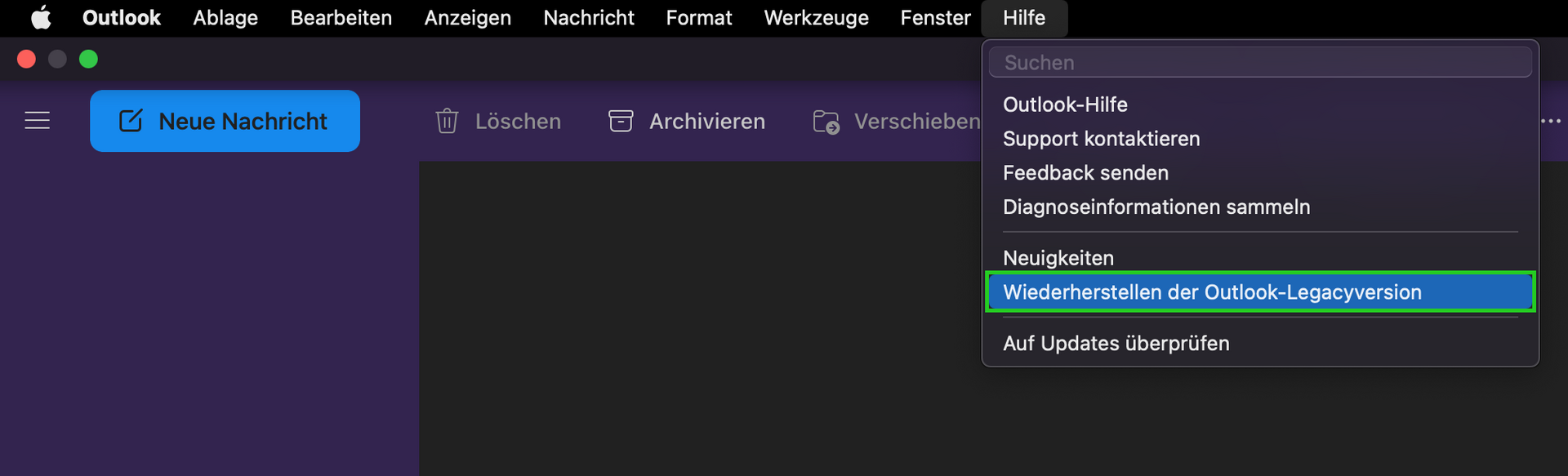
Task: Select Outlook-Hilfe menu entry
Action: 1260,105
